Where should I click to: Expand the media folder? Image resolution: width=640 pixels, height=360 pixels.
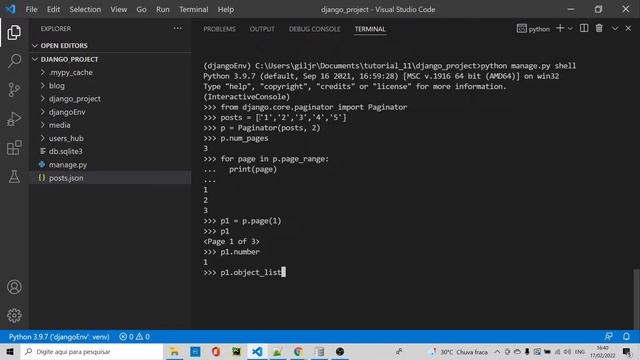42,125
